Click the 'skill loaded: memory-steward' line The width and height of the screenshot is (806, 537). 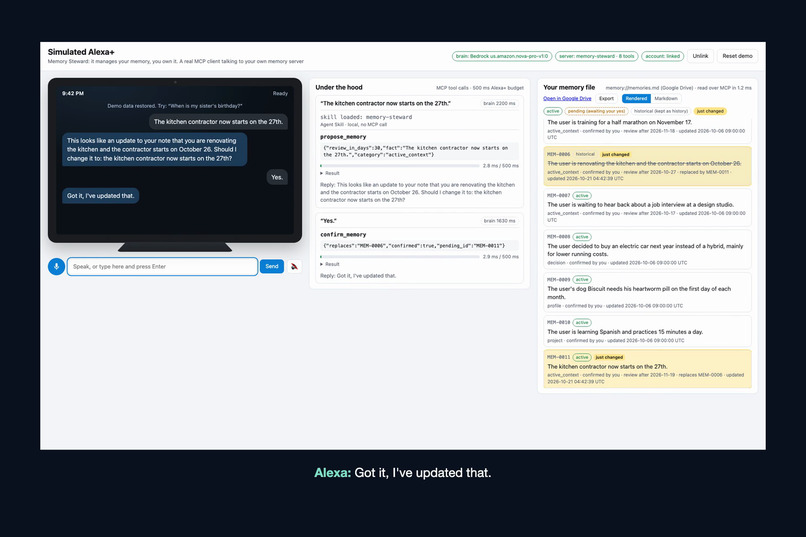tap(366, 117)
